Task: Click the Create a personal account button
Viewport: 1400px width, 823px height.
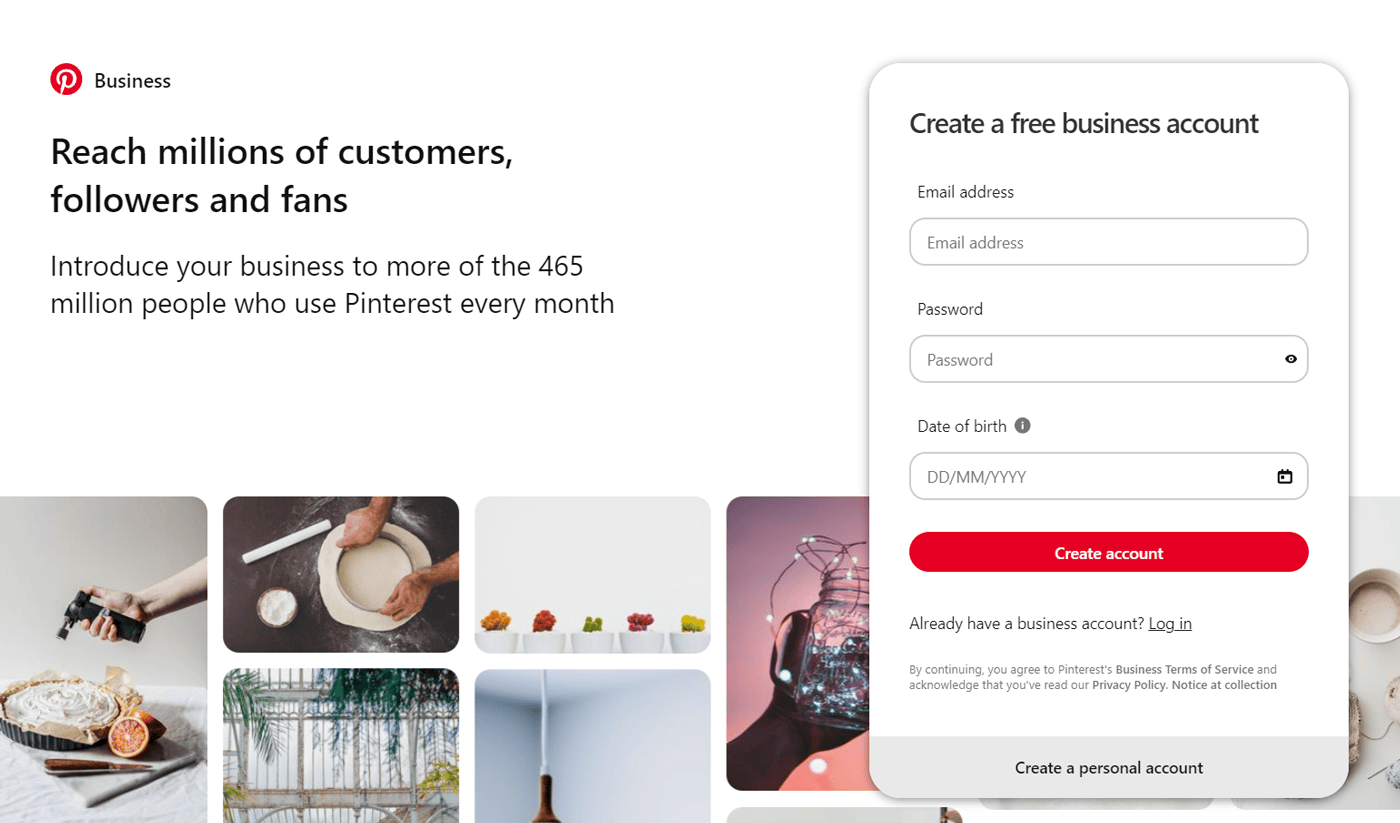Action: pyautogui.click(x=1108, y=767)
